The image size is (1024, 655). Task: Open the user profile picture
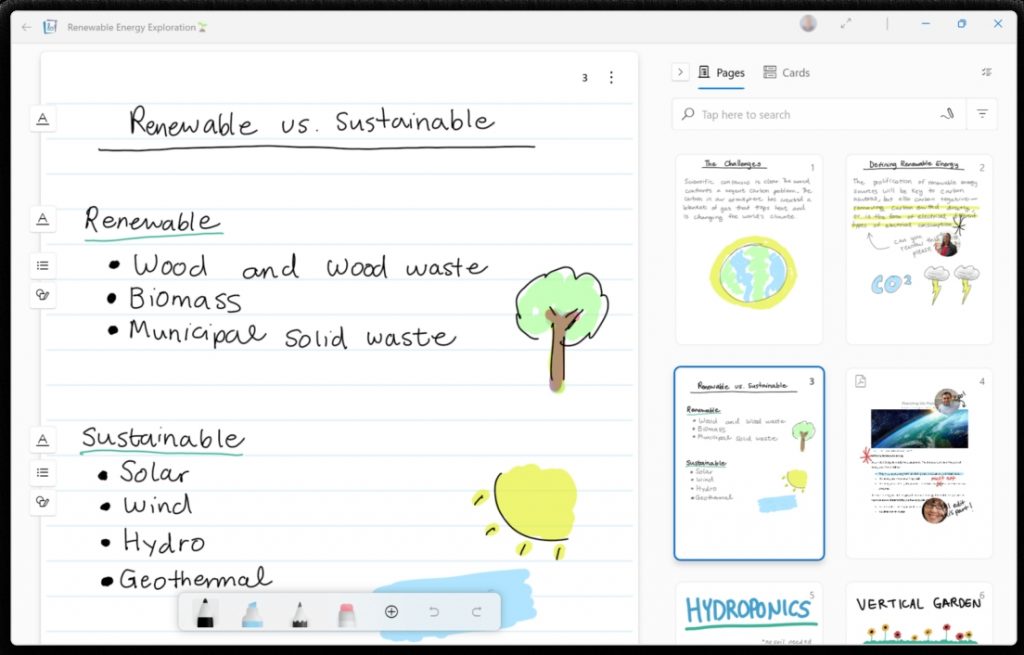tap(808, 24)
